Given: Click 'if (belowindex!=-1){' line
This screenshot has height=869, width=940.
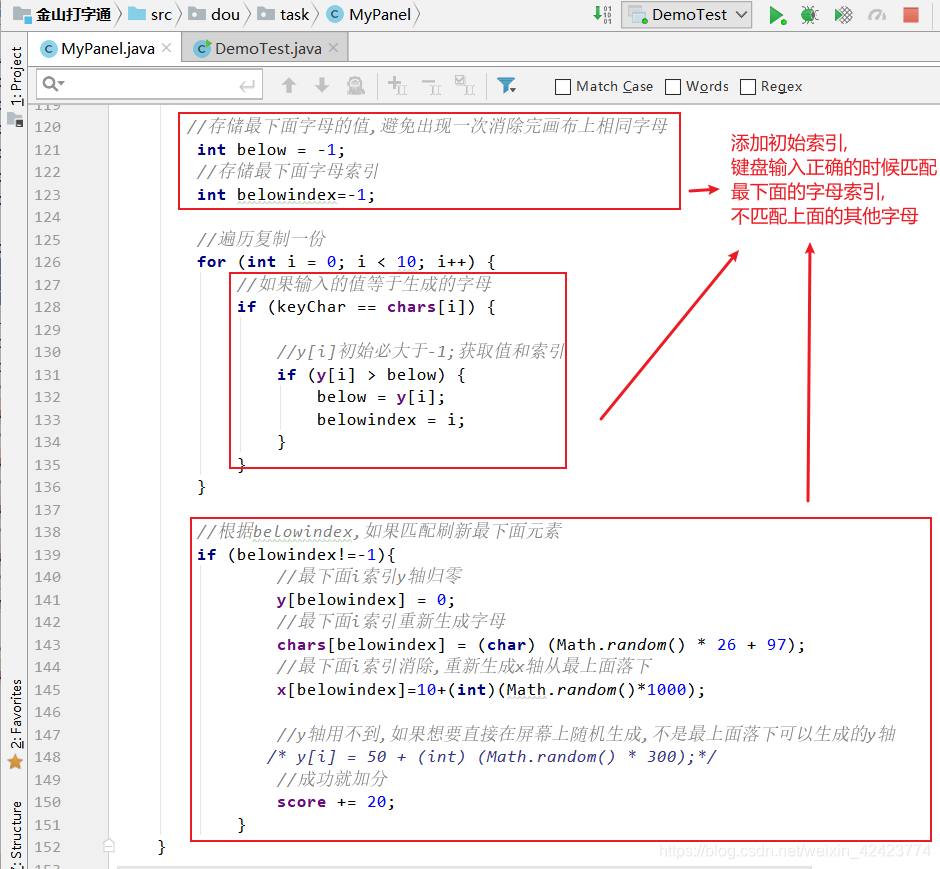Looking at the screenshot, I should (296, 555).
